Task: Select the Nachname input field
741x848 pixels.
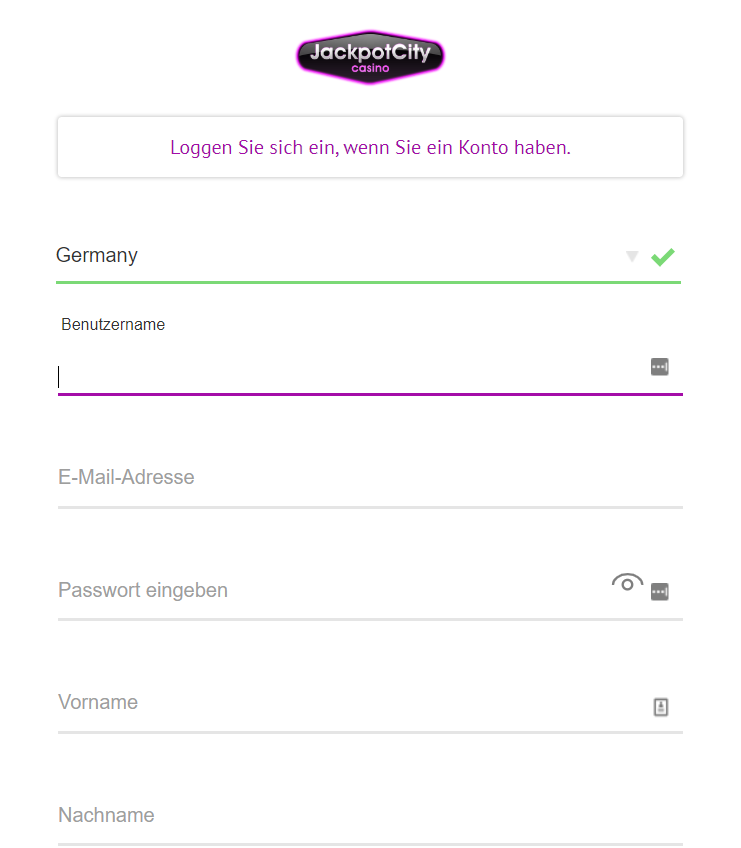Action: click(x=370, y=815)
